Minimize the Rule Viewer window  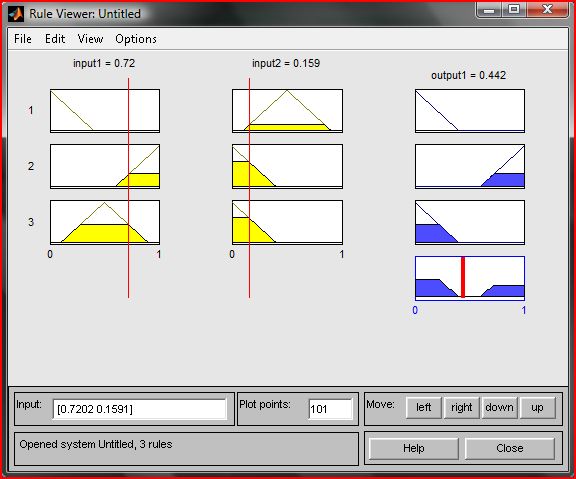tap(489, 10)
